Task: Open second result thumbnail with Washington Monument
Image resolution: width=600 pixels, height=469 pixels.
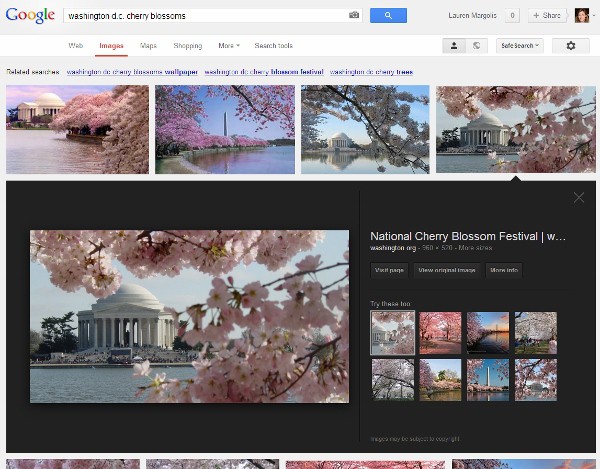Action: pyautogui.click(x=225, y=129)
